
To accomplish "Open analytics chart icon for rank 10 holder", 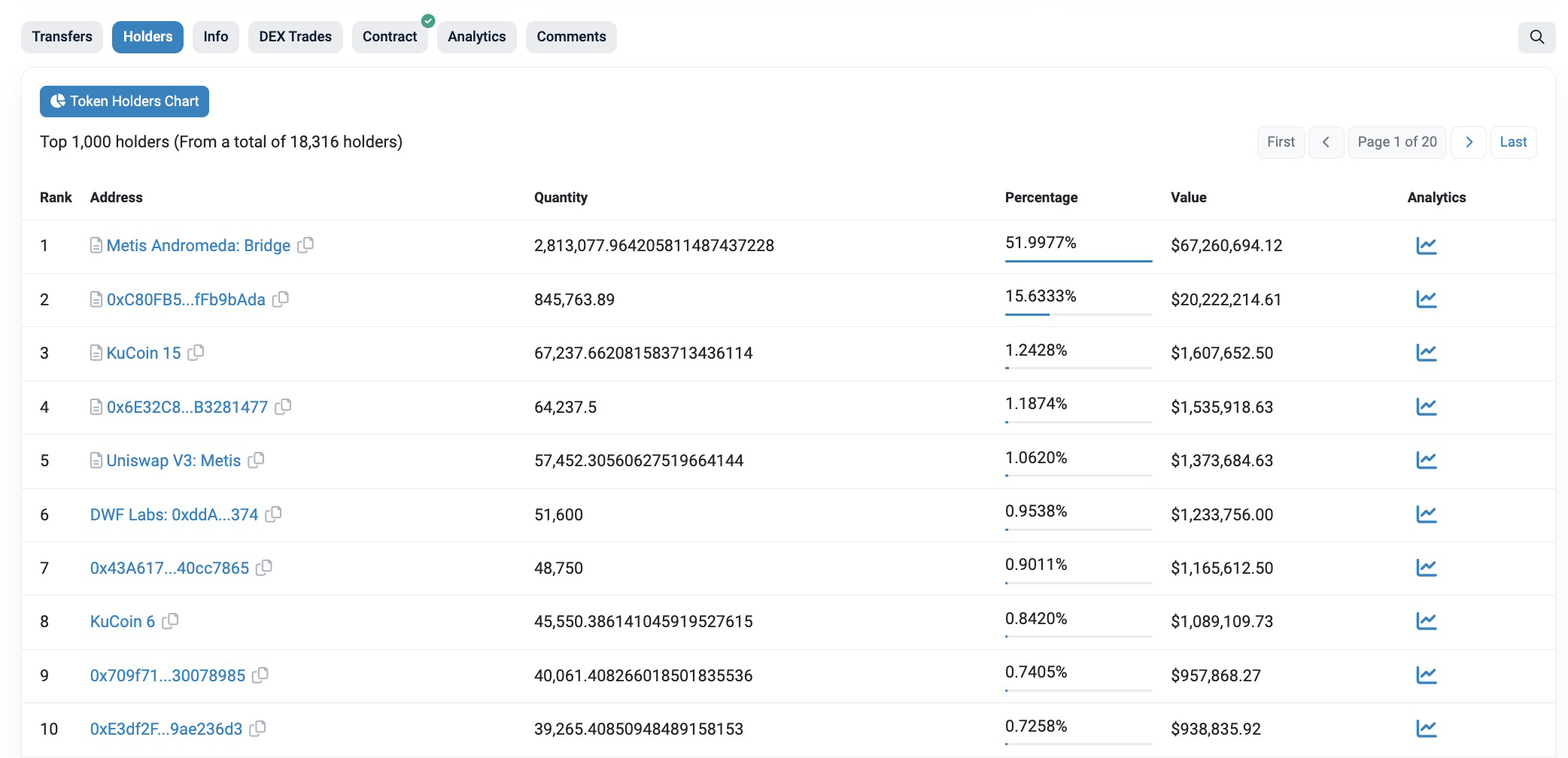I will pos(1426,729).
